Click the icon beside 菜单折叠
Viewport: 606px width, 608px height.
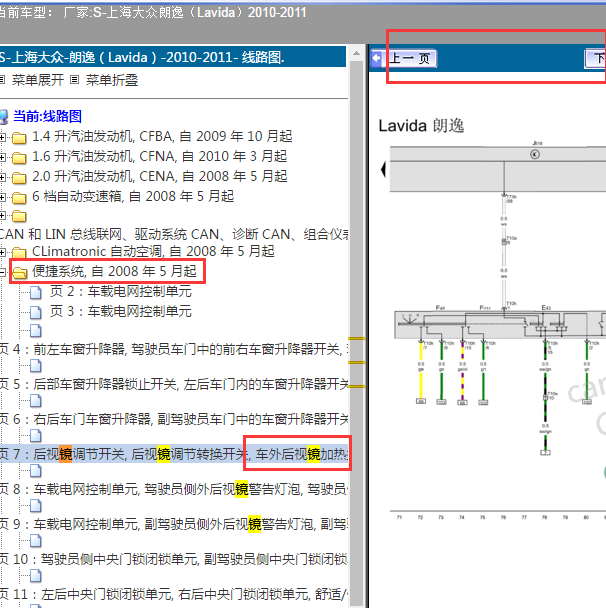click(74, 80)
